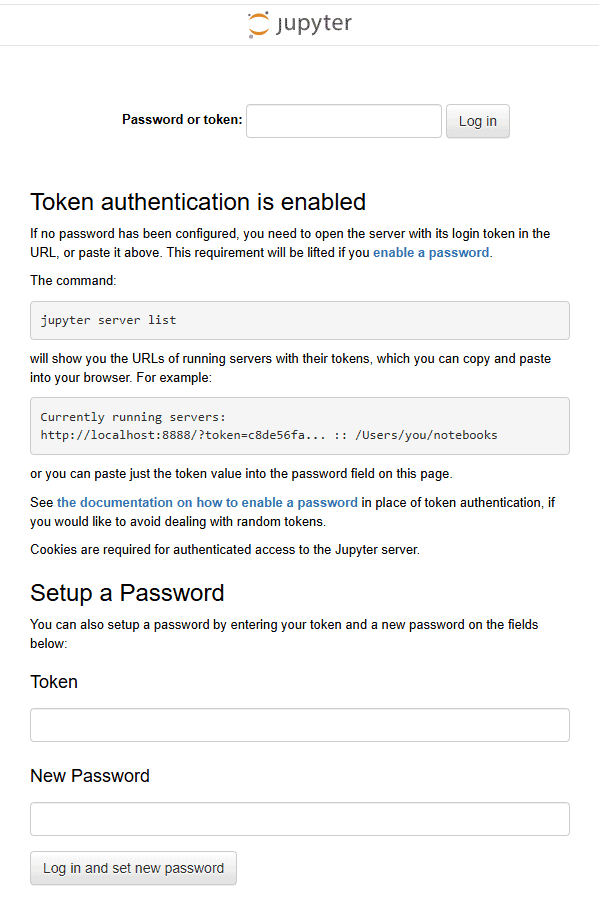The height and width of the screenshot is (912, 599).
Task: Click 'The command:' text line
Action: click(73, 280)
